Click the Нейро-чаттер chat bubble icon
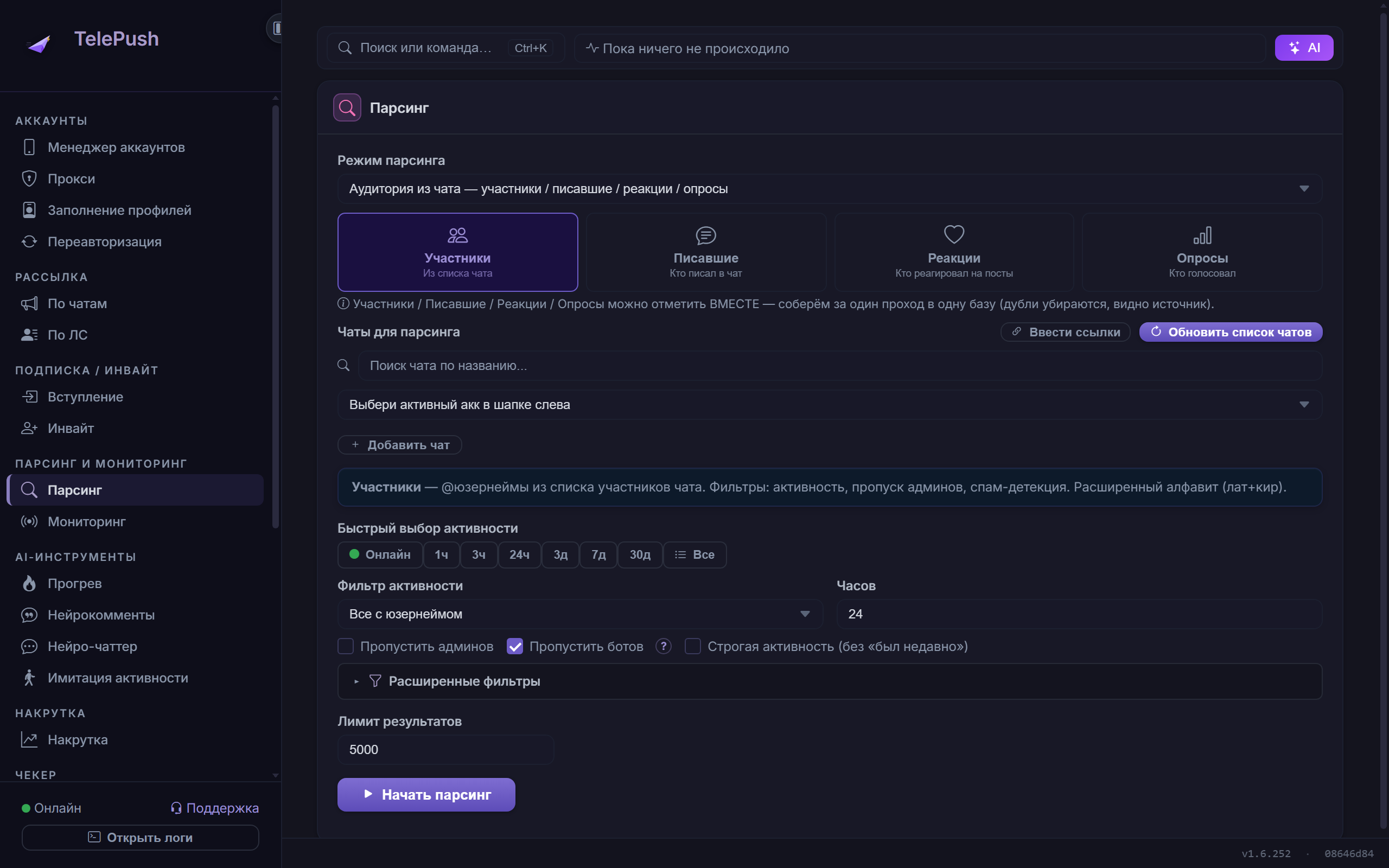Image resolution: width=1389 pixels, height=868 pixels. pyautogui.click(x=29, y=647)
